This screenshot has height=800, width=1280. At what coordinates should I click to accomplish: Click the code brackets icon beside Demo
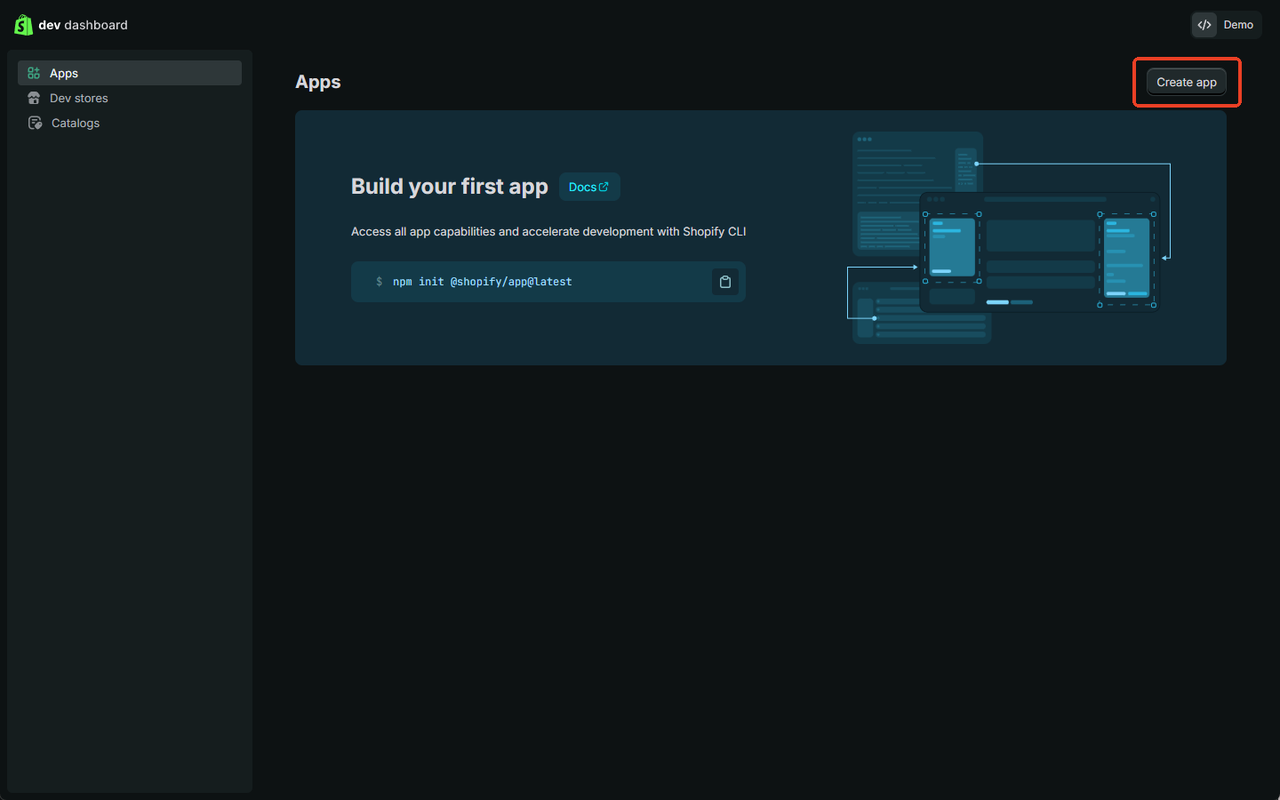click(1204, 25)
